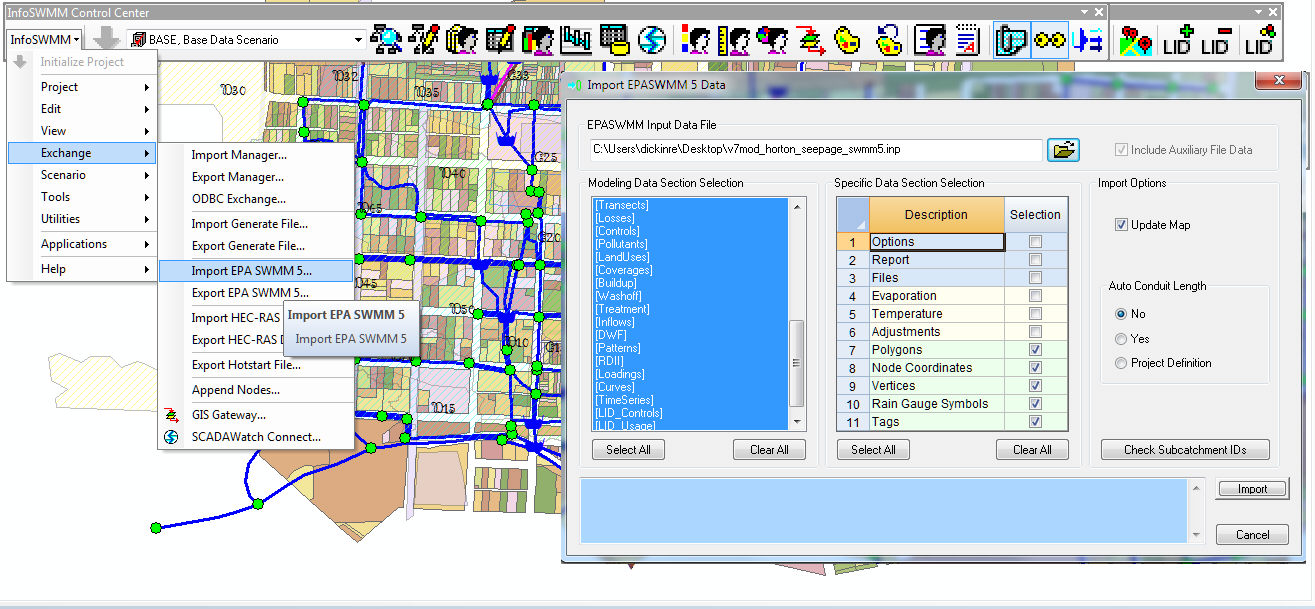1315x609 pixels.
Task: Uncheck the Update Map checkbox
Action: (x=1121, y=225)
